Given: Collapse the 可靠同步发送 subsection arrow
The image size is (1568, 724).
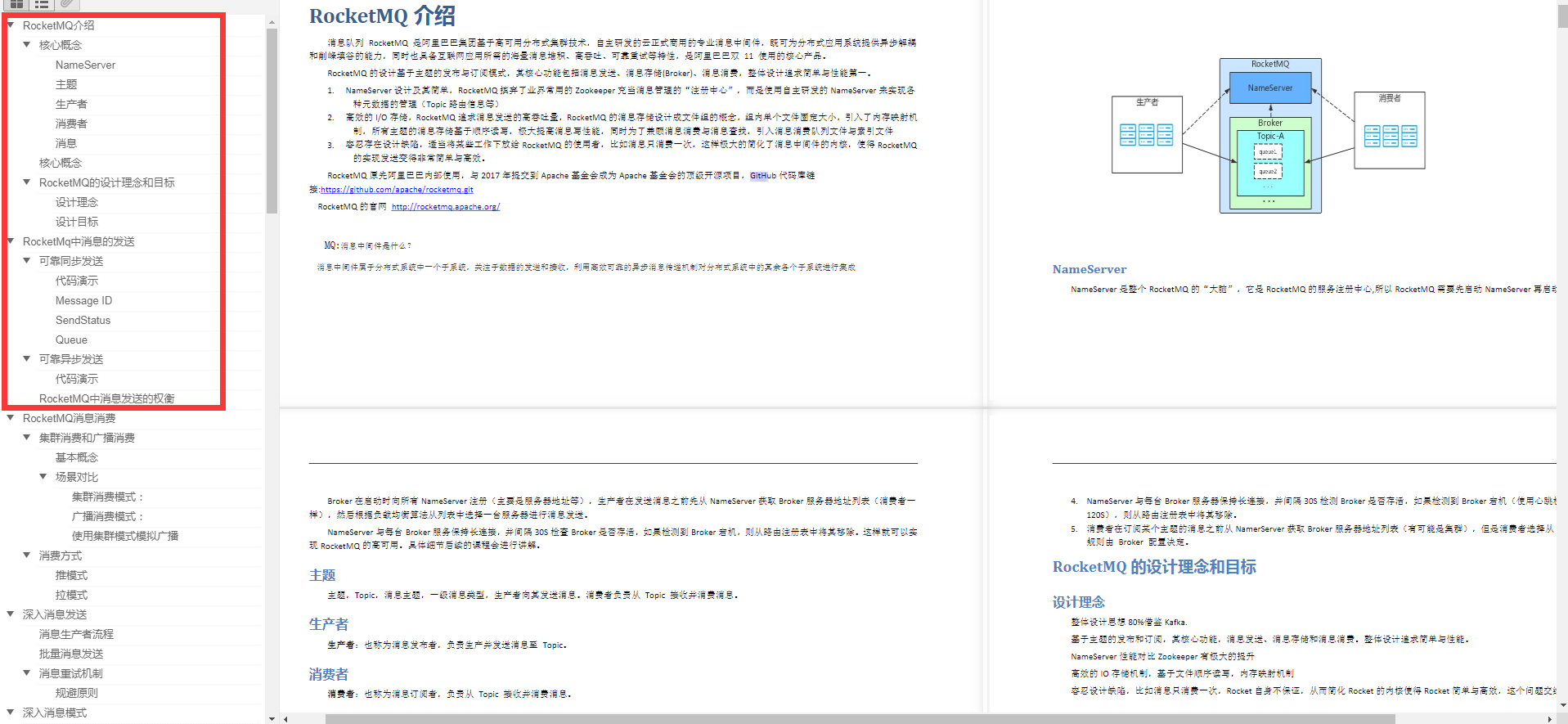Looking at the screenshot, I should (27, 261).
